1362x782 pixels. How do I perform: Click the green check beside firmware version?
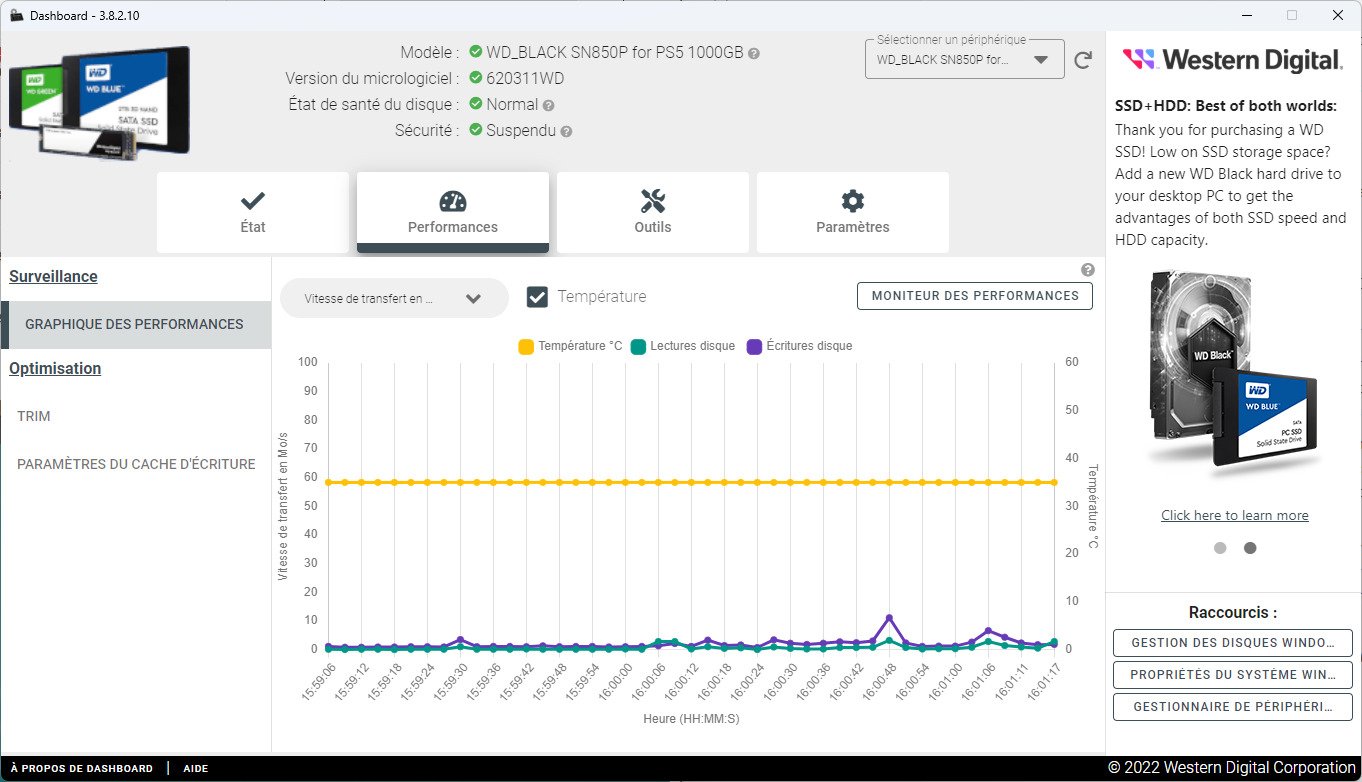tap(476, 78)
